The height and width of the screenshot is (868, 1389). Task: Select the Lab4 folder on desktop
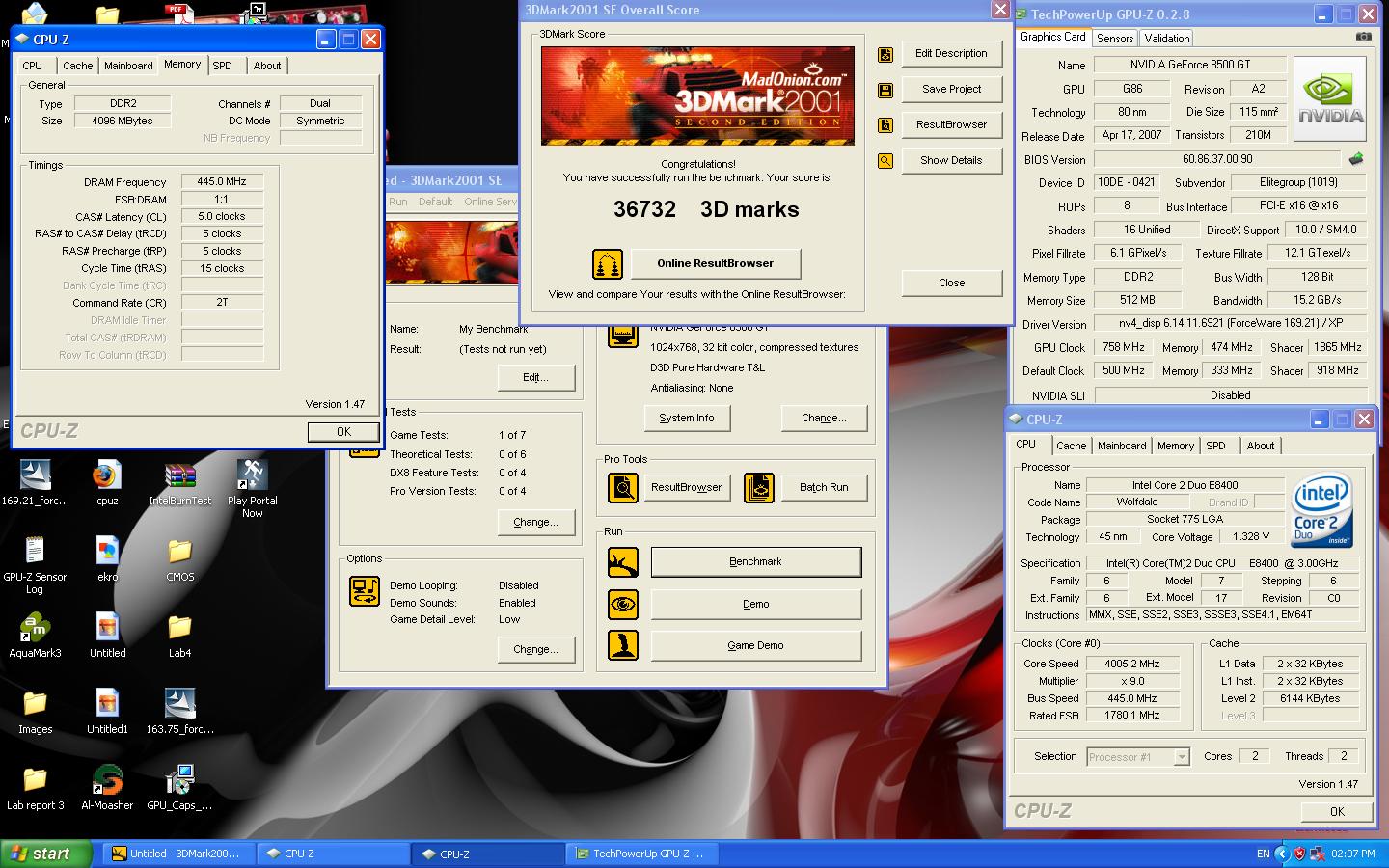tap(179, 636)
